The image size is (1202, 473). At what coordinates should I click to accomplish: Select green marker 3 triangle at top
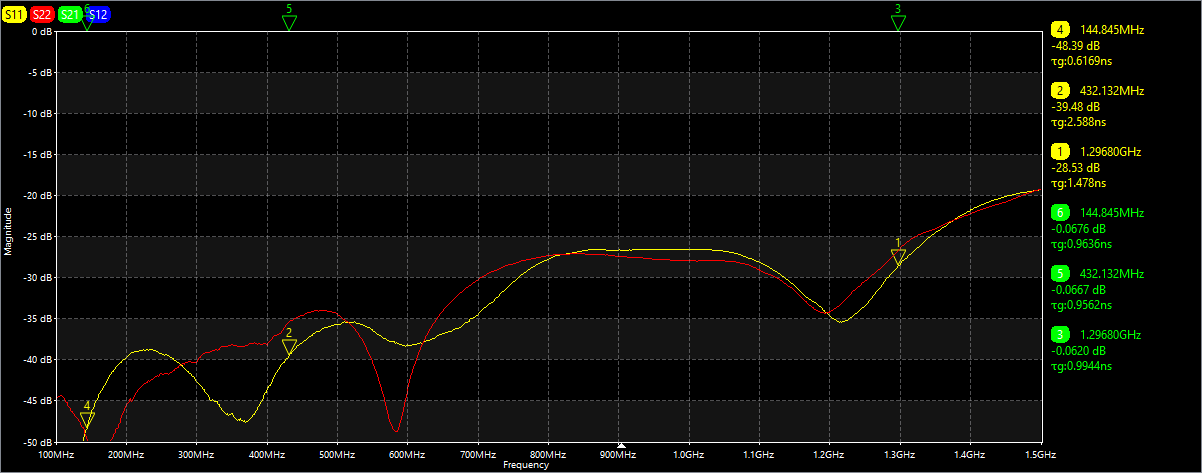pyautogui.click(x=898, y=22)
